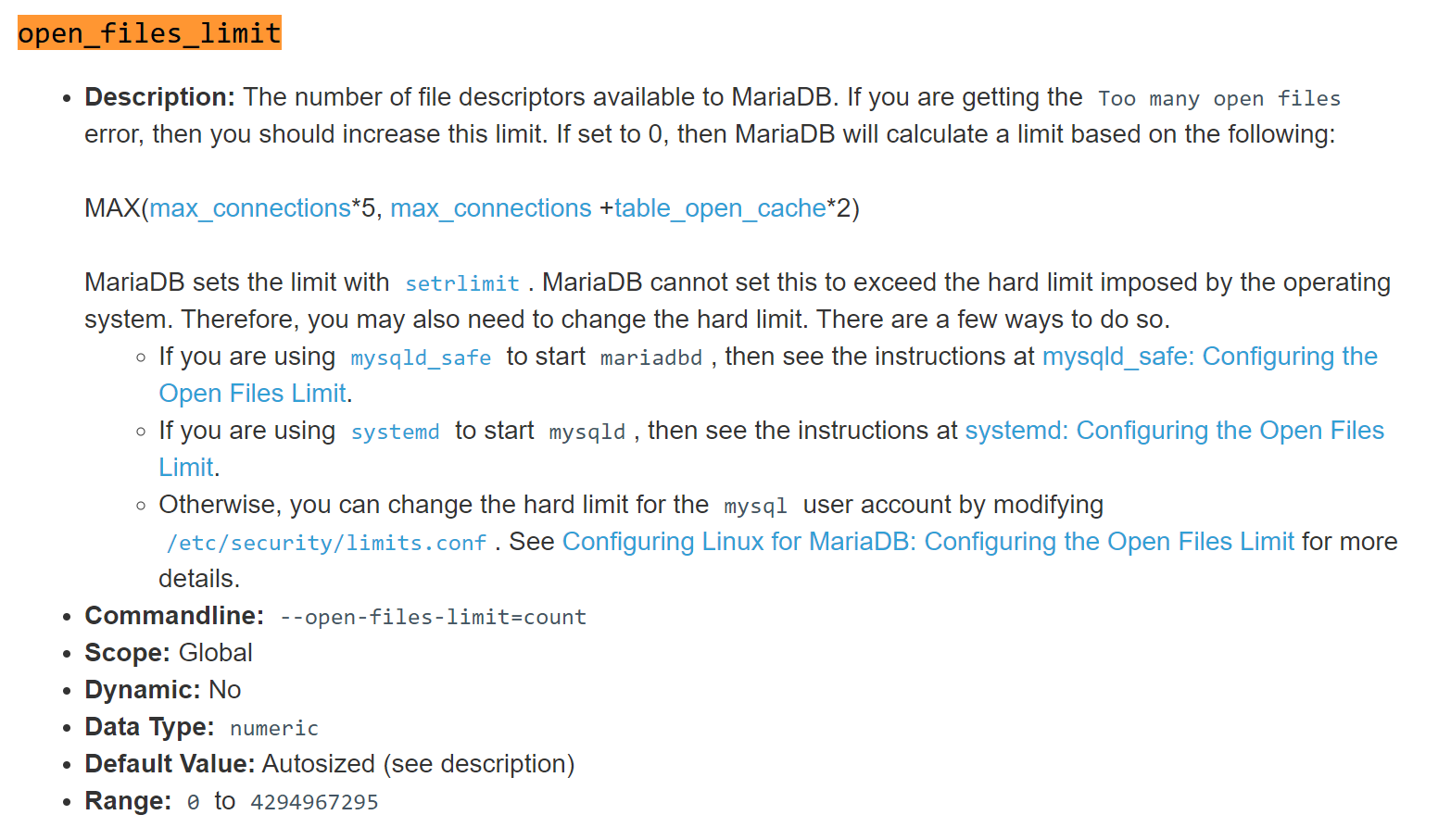Open the first max_connections link
Screen dimensions: 1451x840
pos(250,208)
